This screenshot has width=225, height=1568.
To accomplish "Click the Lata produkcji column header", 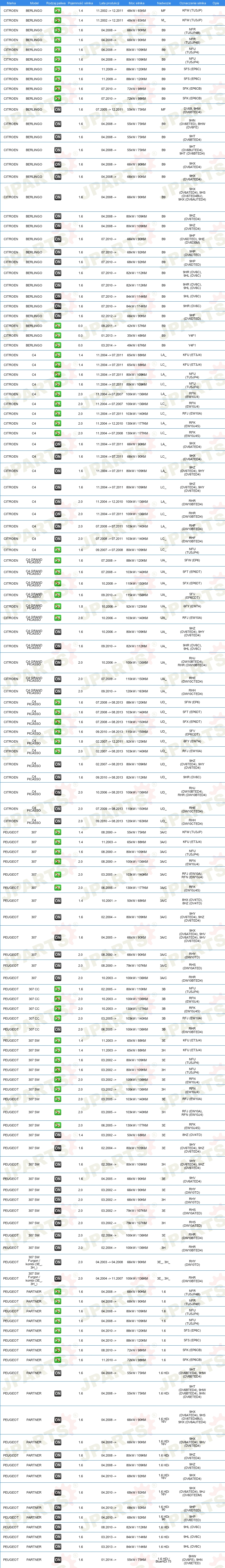I will (x=109, y=3).
